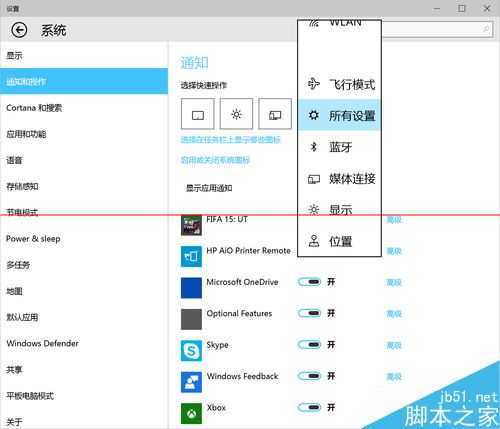Click the HP AiO Printer Remote label
This screenshot has width=500, height=429.
248,251
